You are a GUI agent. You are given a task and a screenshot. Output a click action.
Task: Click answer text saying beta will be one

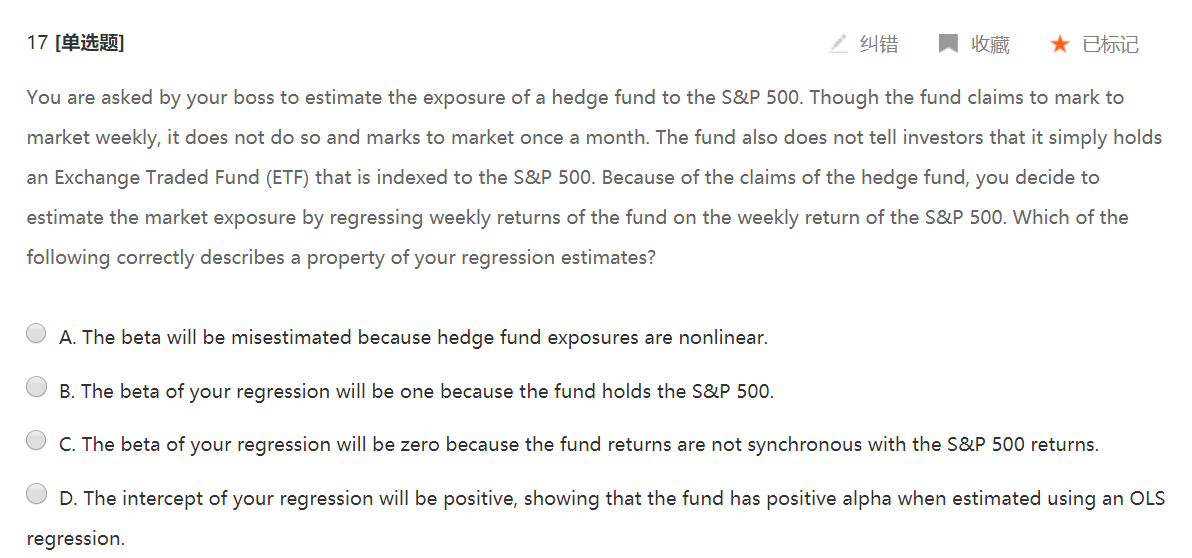pos(416,391)
